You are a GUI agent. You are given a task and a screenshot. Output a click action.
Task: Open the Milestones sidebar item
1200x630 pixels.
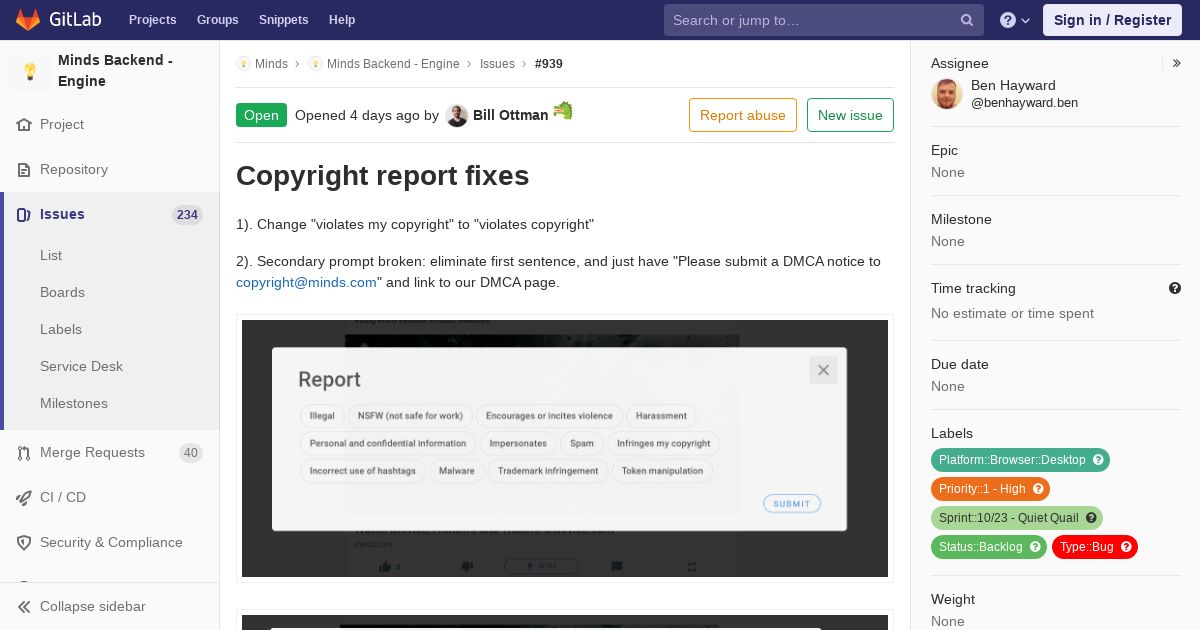pos(74,403)
